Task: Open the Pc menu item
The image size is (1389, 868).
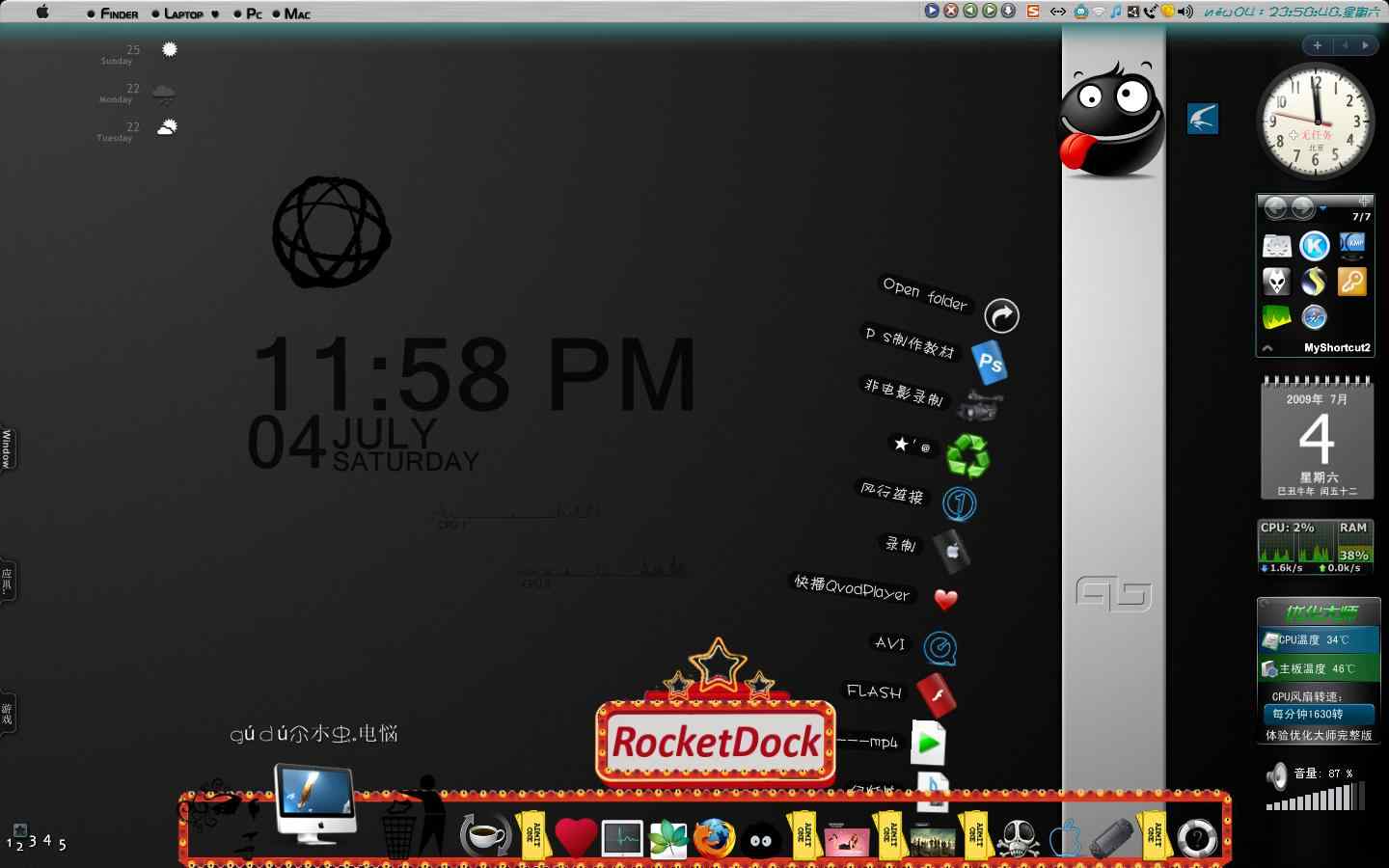Action: coord(255,14)
